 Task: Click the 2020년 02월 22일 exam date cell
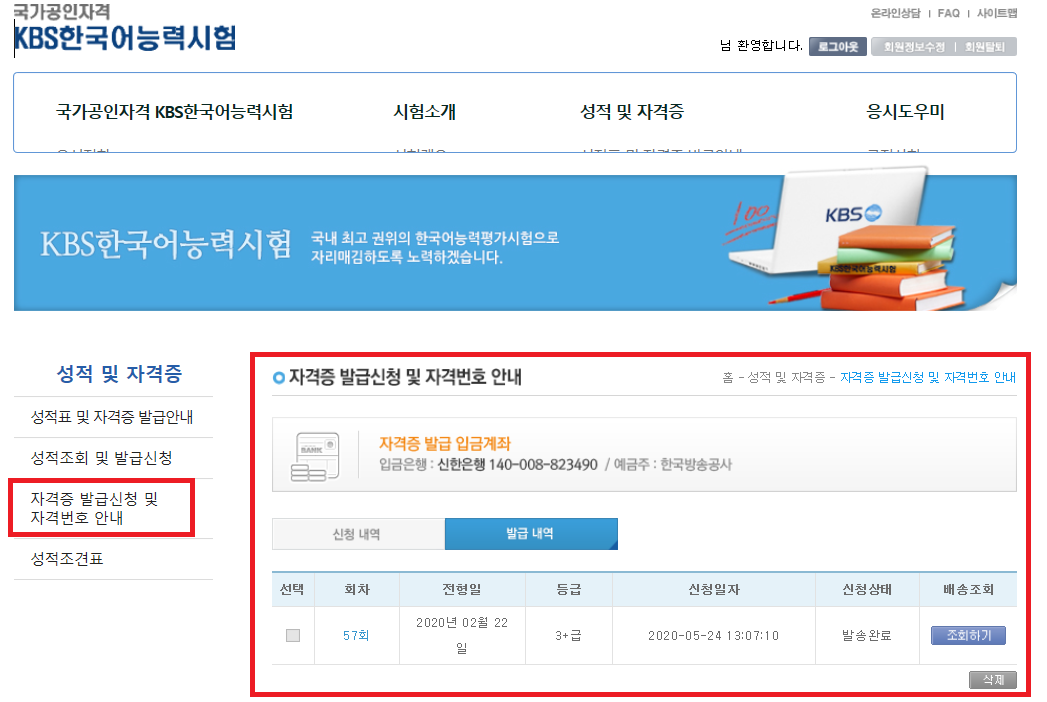click(462, 635)
